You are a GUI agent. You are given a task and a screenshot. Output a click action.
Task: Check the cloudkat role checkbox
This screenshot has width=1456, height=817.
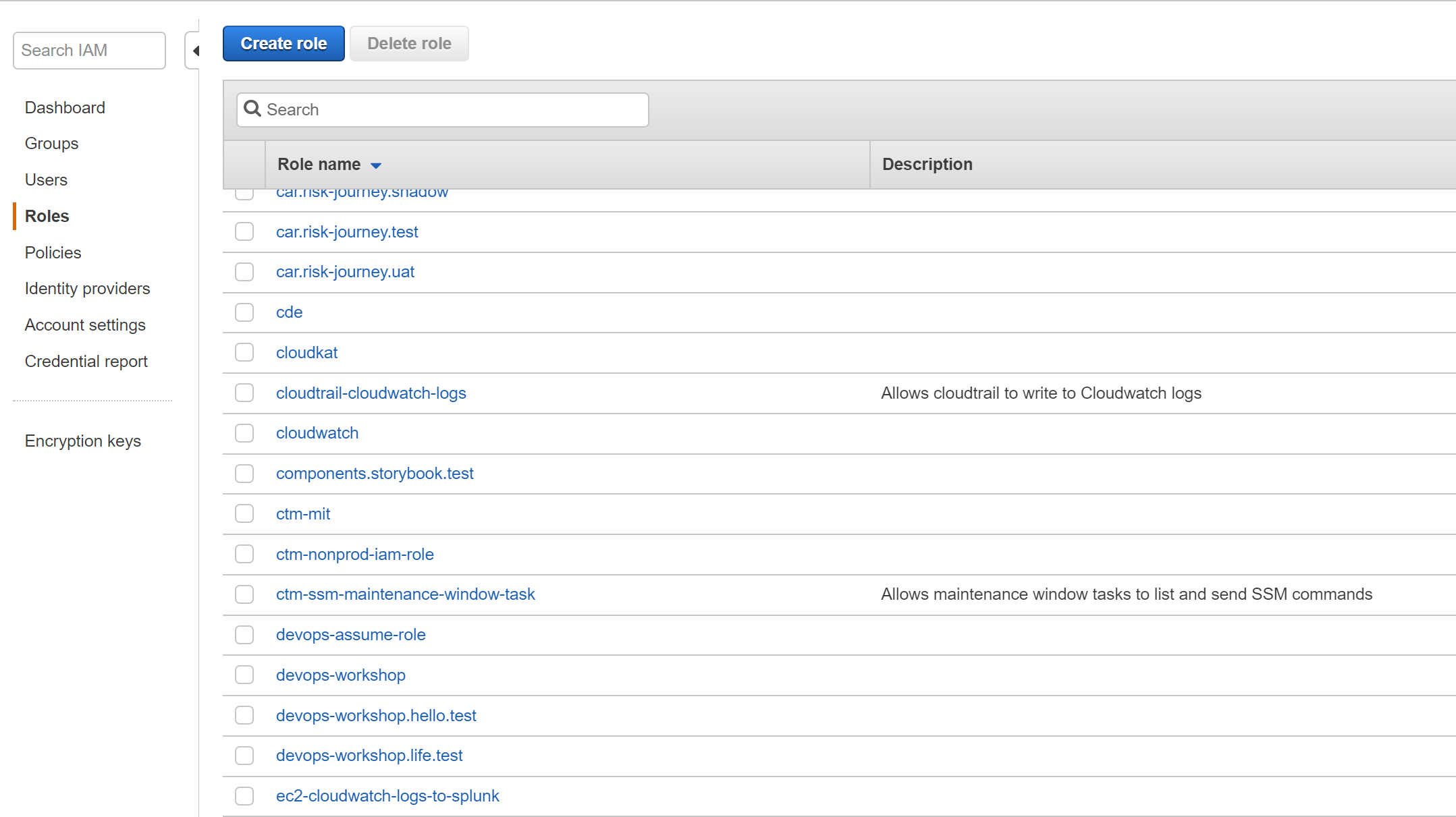(244, 352)
